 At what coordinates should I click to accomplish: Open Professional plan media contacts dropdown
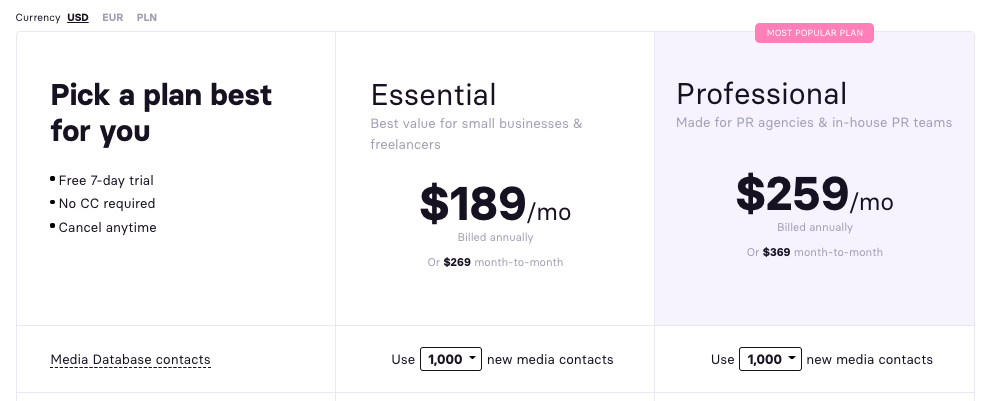click(770, 359)
